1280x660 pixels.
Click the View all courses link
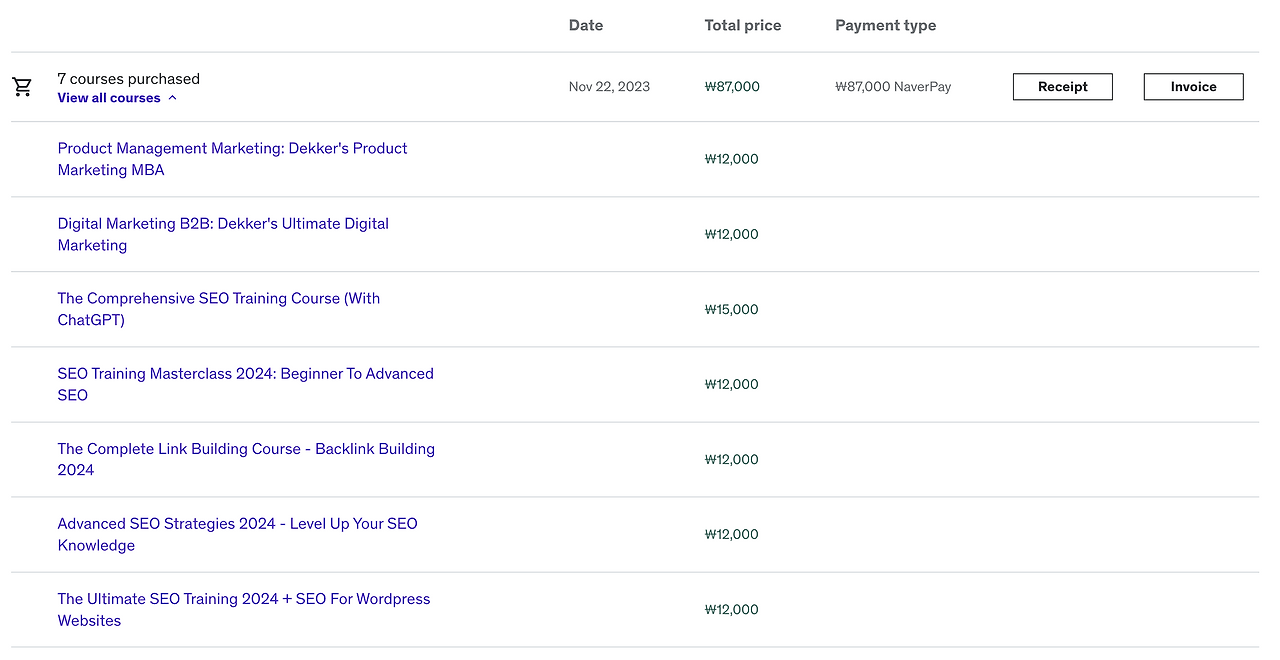109,98
